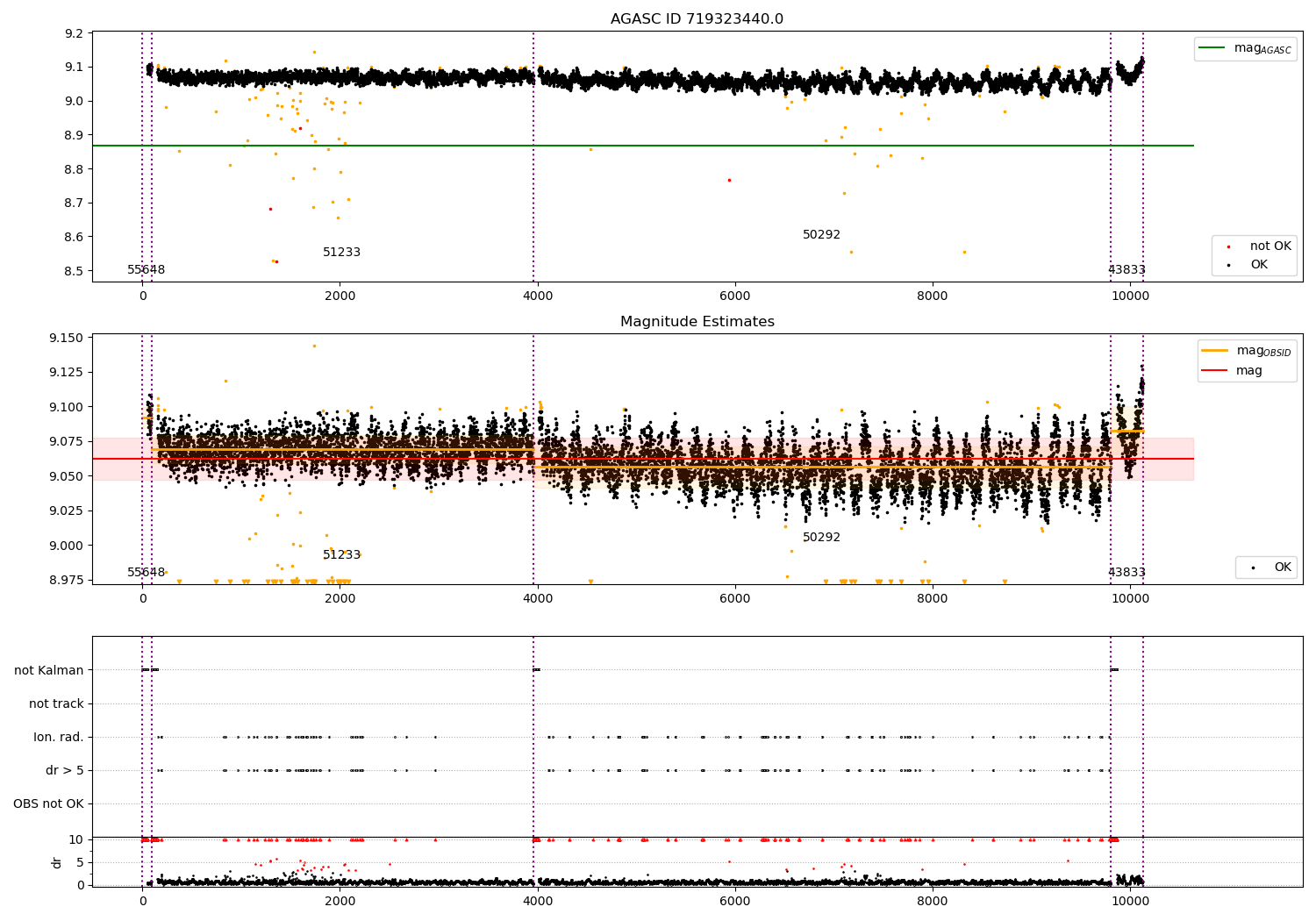Click annotation "50292" in the top plot
The image size is (1316, 921).
(x=821, y=234)
